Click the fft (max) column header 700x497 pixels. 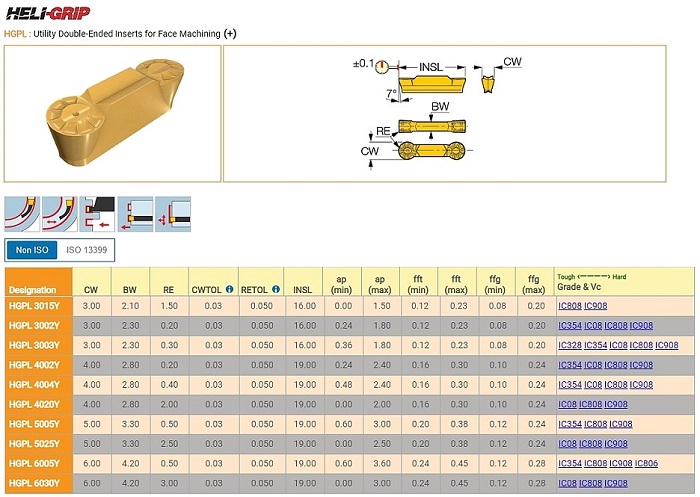coord(456,284)
